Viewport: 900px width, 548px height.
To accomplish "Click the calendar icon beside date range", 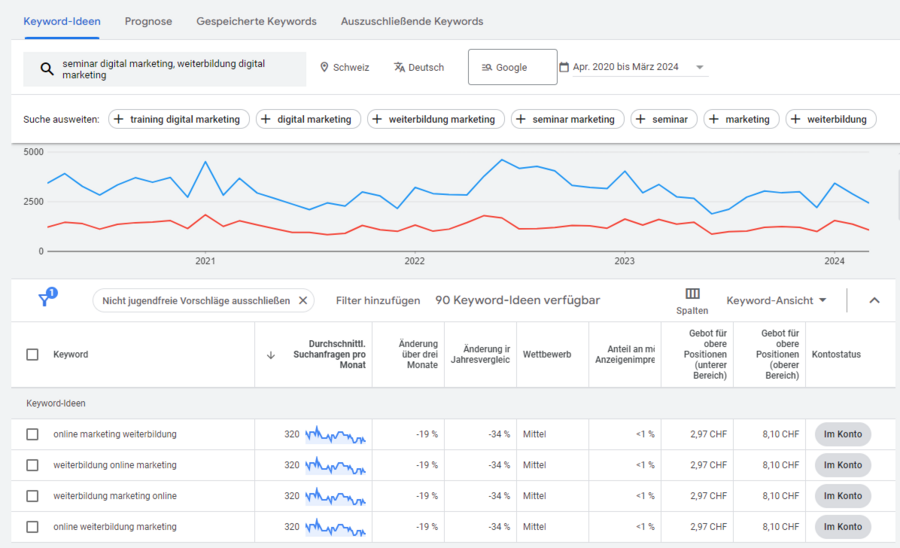I will pyautogui.click(x=564, y=68).
